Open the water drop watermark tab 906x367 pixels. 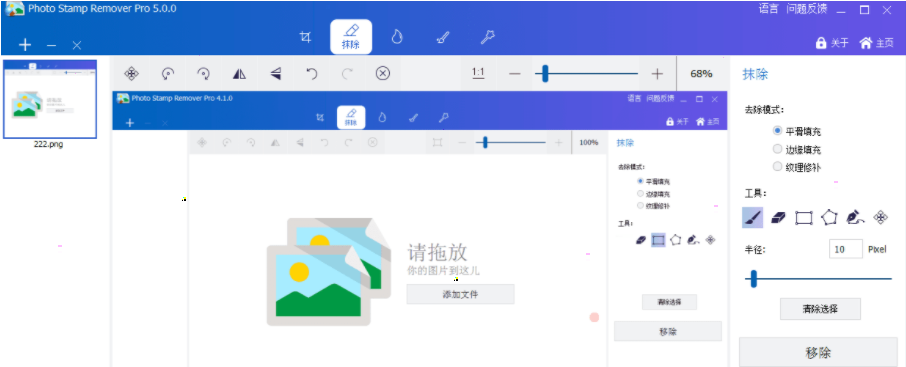point(396,37)
